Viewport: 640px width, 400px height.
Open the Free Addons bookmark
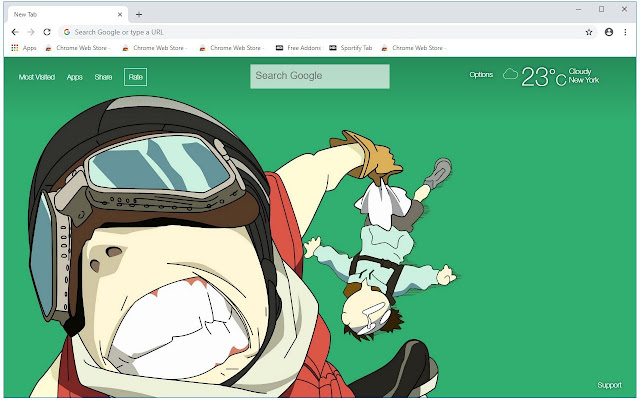(x=298, y=48)
